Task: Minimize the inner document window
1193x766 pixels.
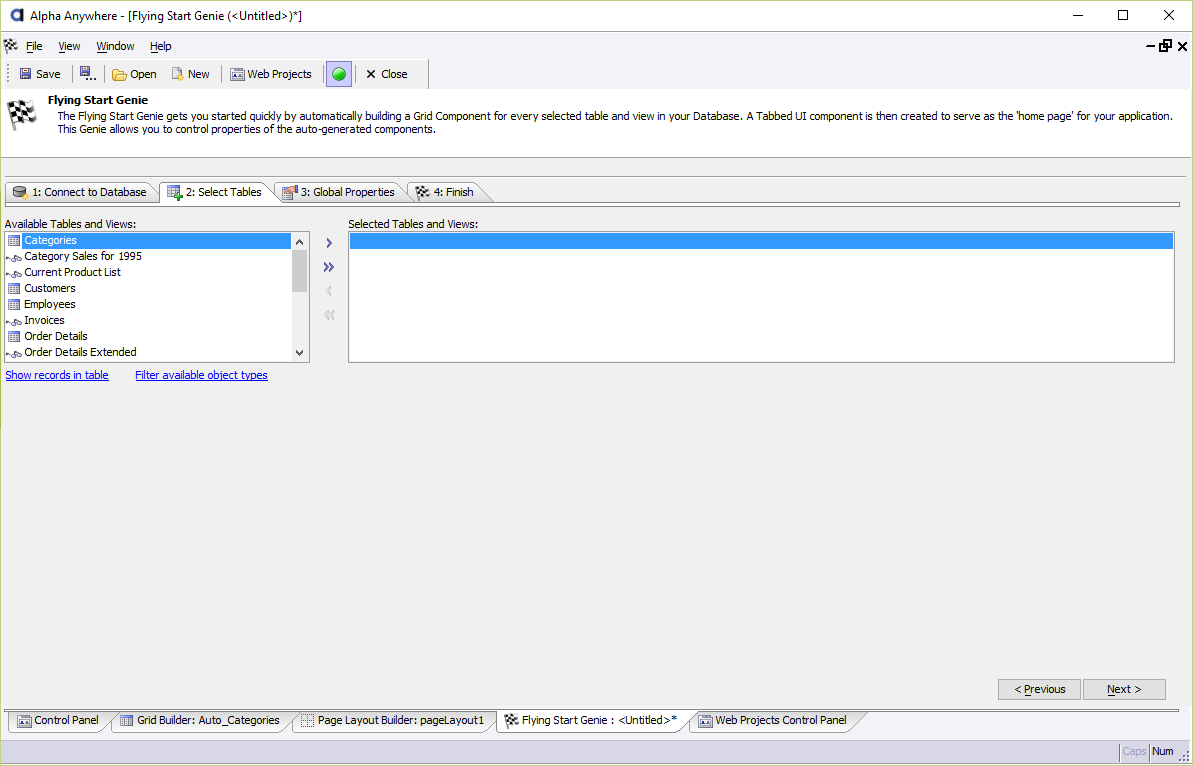Action: coord(1150,46)
